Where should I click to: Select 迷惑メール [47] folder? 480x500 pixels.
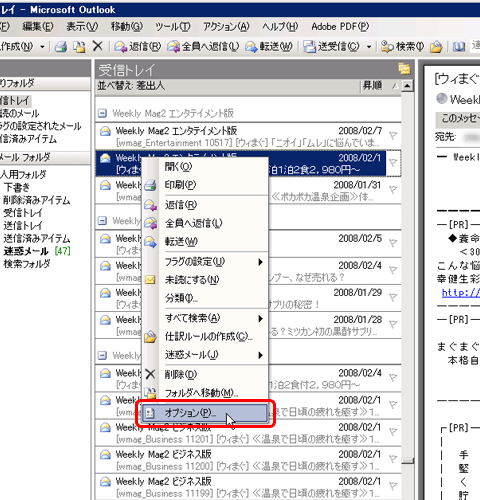(x=37, y=251)
